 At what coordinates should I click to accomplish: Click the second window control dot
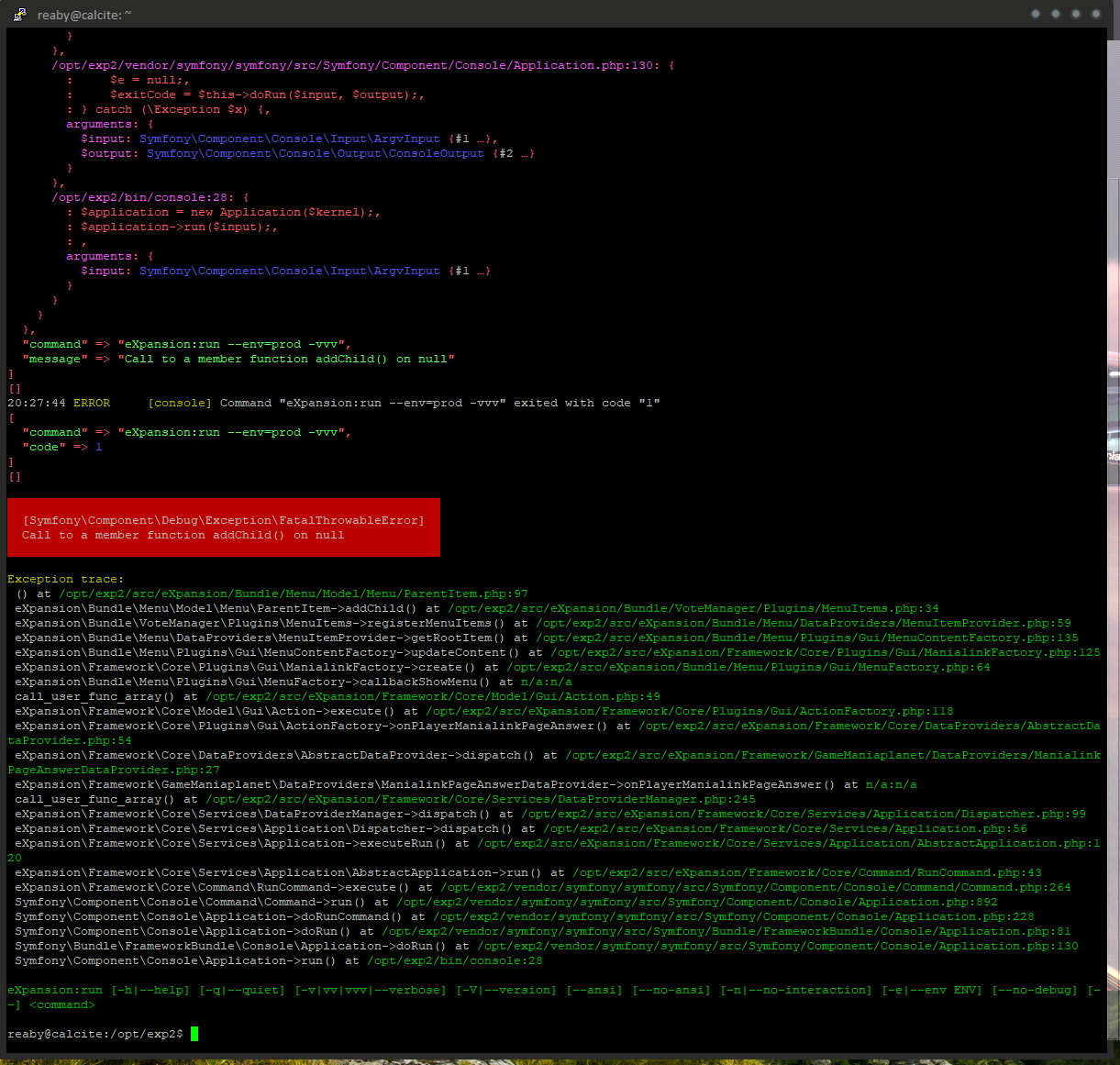(1055, 14)
